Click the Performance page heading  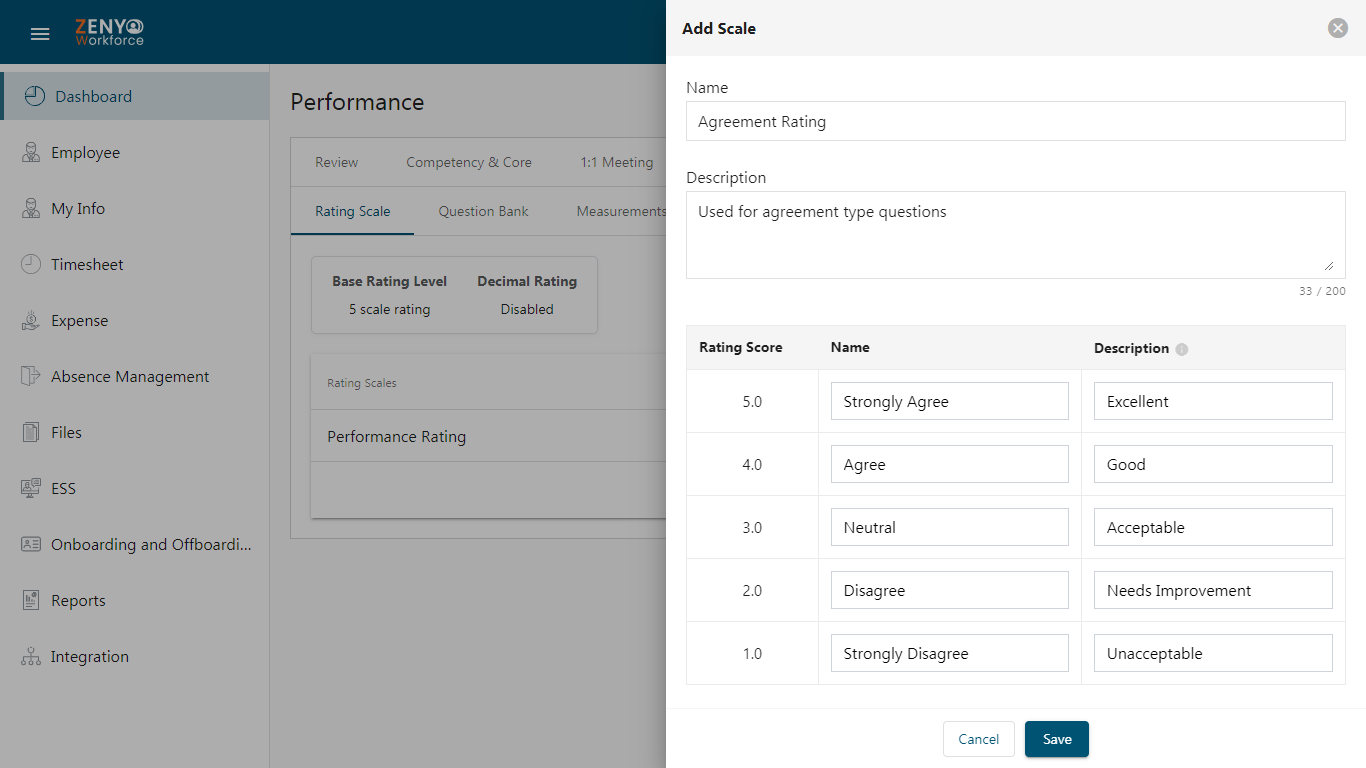[x=357, y=102]
